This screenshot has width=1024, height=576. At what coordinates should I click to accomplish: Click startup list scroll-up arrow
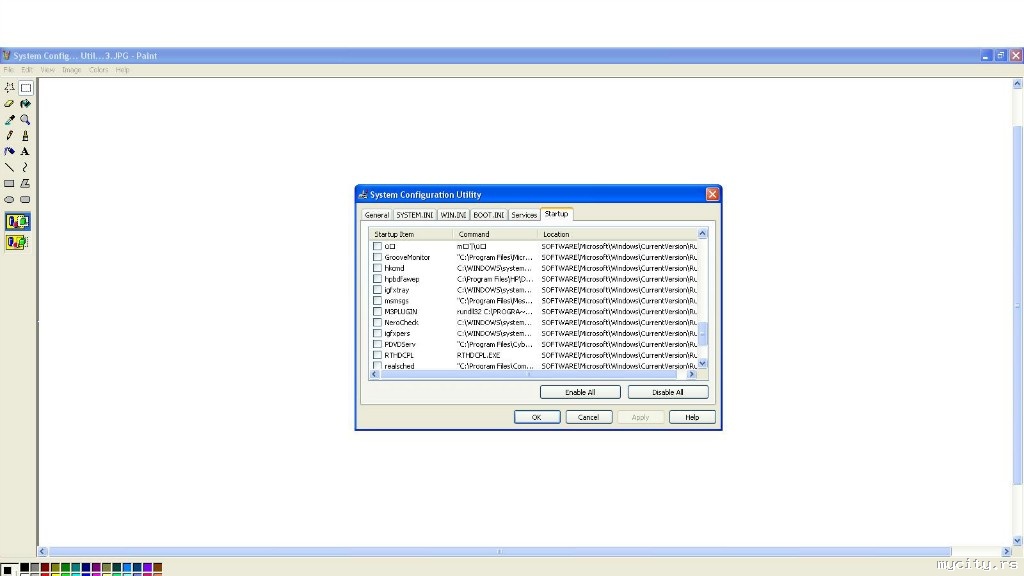[703, 233]
